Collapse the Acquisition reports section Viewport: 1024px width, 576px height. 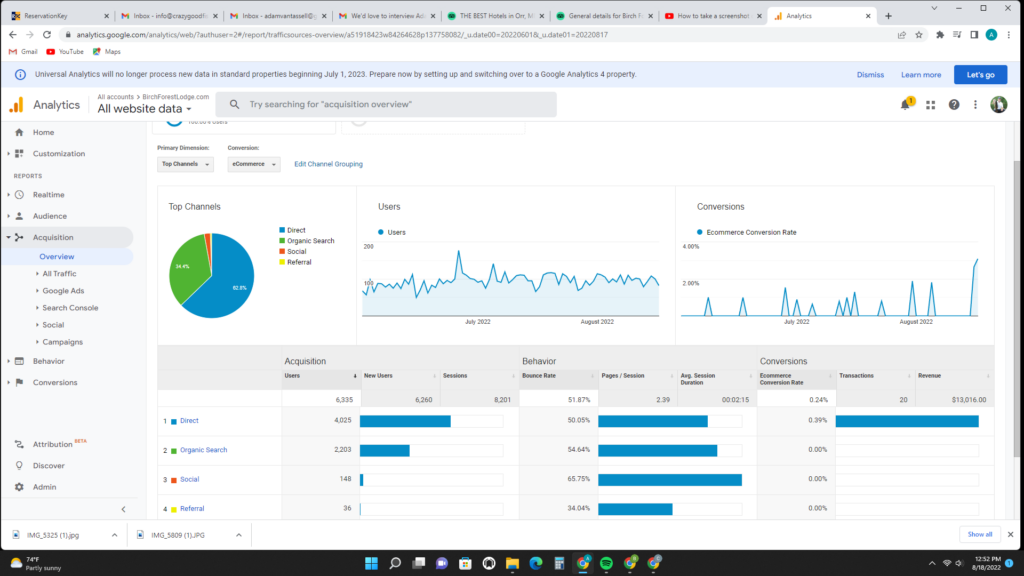(8, 238)
